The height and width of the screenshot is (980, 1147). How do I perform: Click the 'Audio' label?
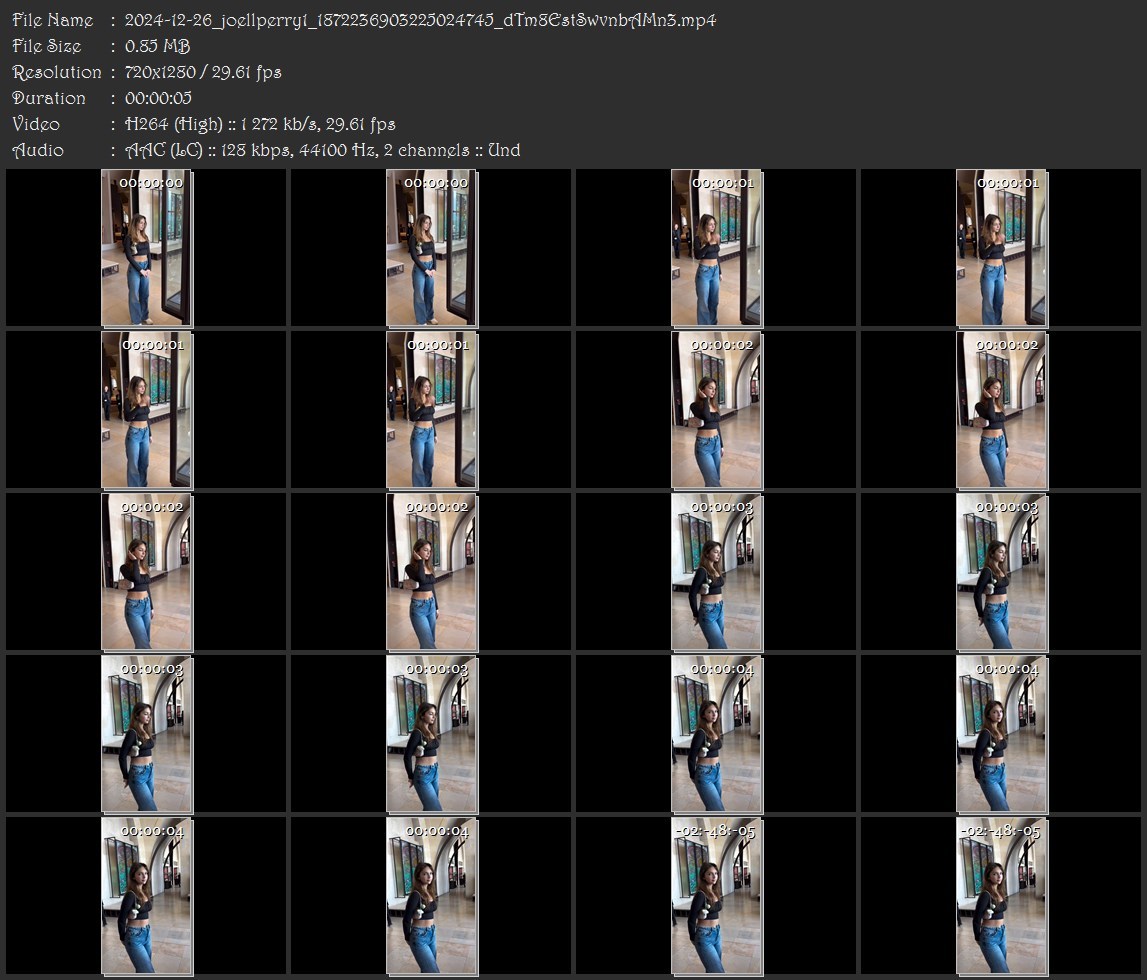click(38, 151)
